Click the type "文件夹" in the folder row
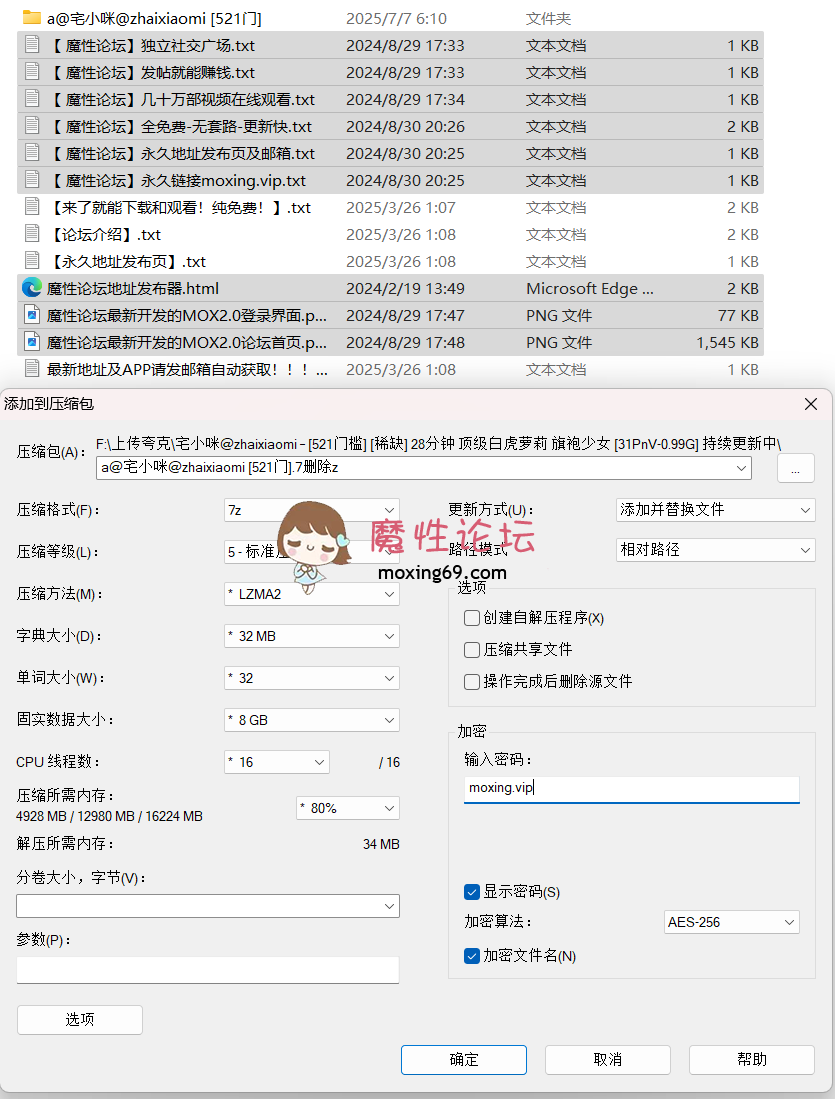This screenshot has height=1099, width=835. pos(548,18)
